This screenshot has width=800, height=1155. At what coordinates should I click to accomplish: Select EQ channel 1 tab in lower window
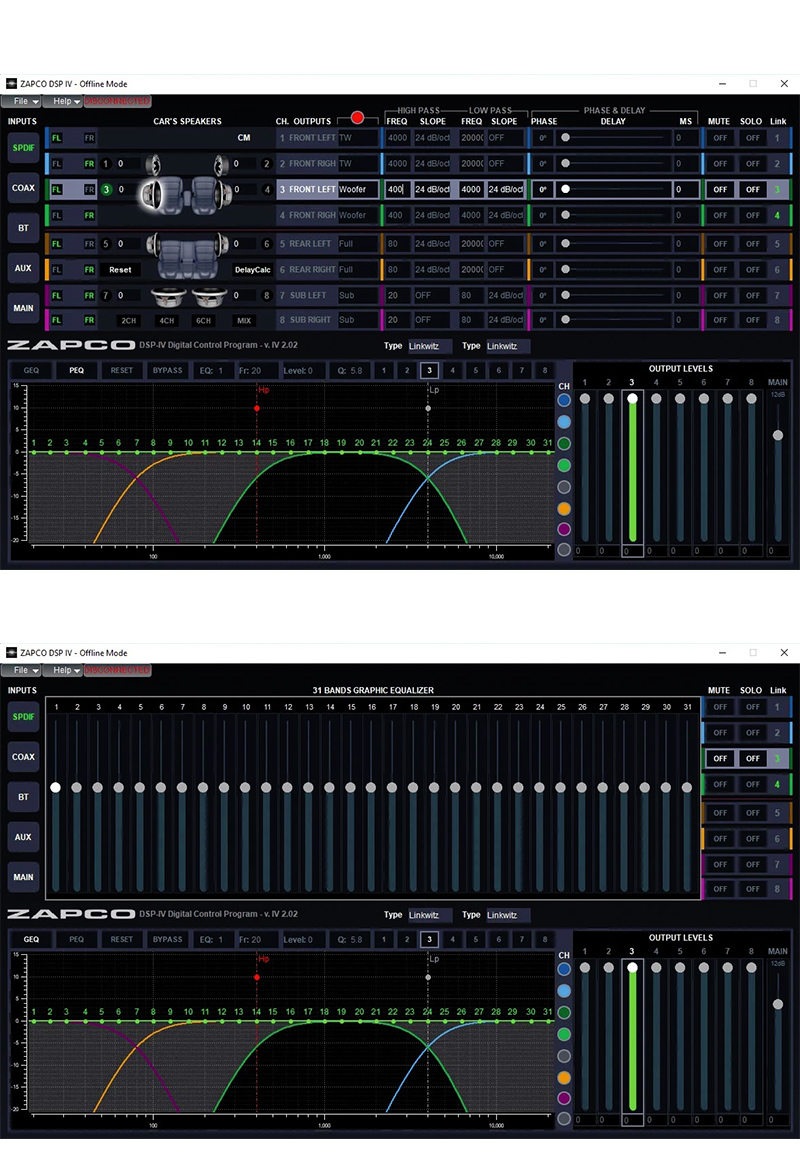383,939
